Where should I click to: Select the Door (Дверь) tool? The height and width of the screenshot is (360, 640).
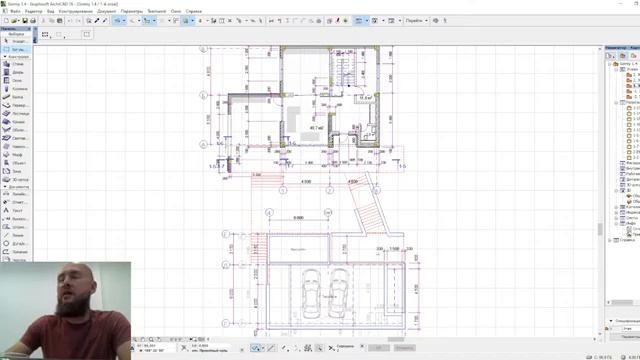click(x=16, y=72)
